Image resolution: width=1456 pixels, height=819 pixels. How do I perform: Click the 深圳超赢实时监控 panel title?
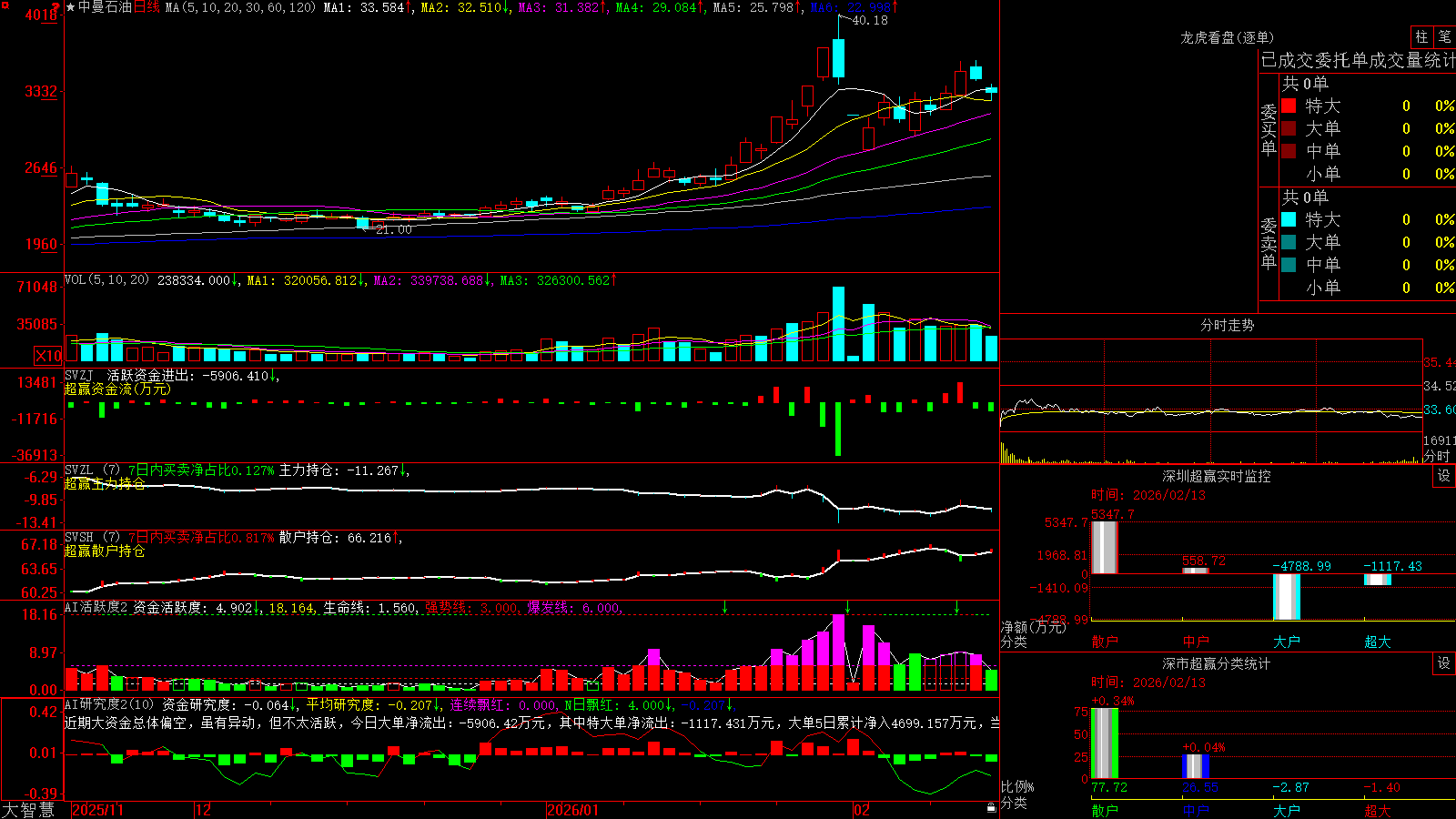pyautogui.click(x=1217, y=476)
